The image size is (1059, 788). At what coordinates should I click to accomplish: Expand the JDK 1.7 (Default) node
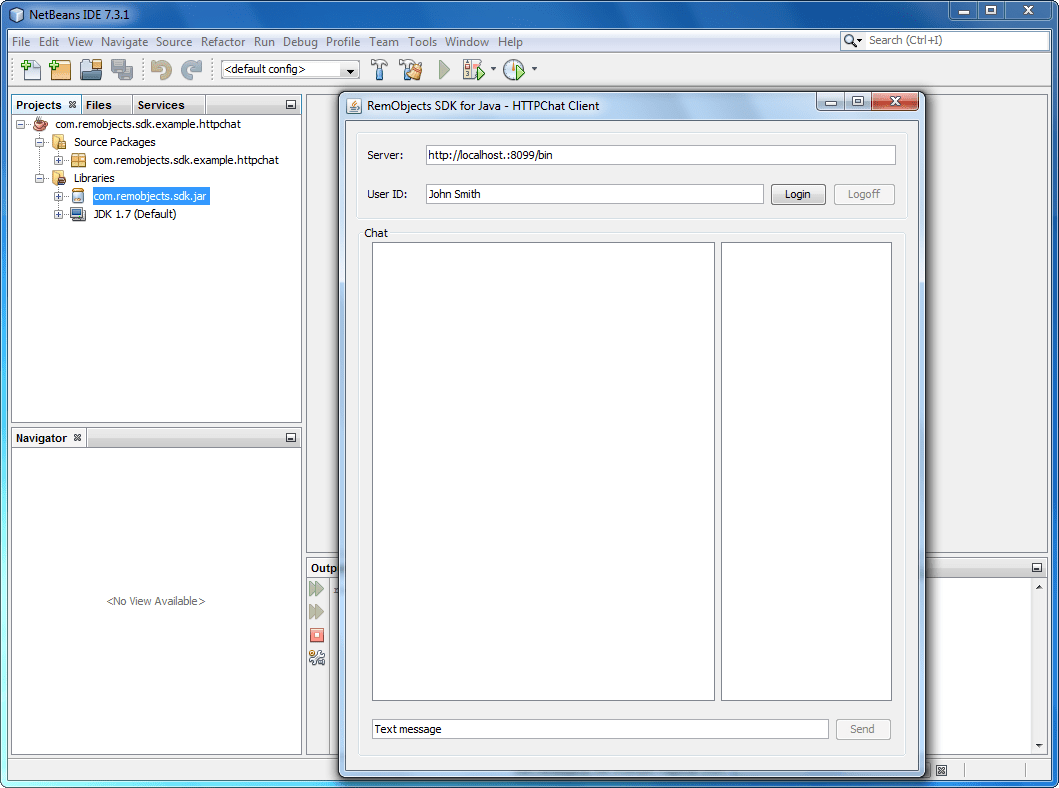point(59,215)
